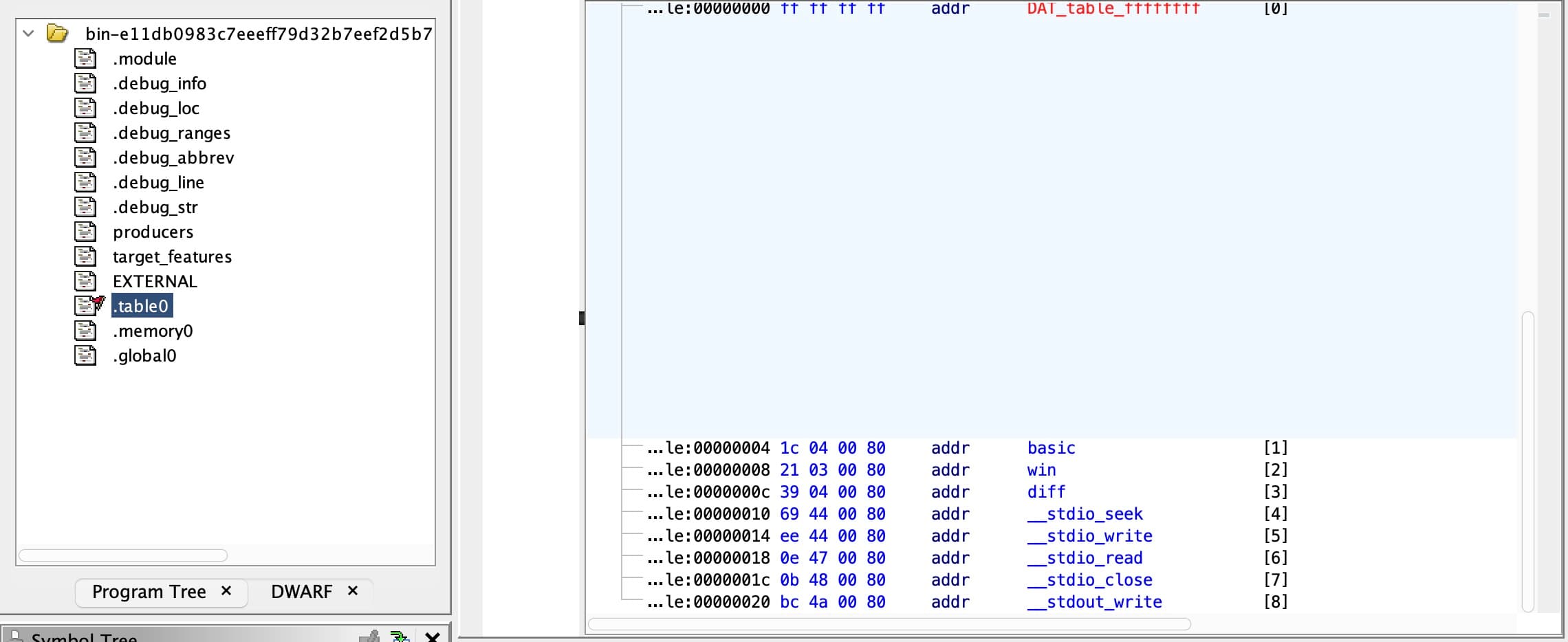The image size is (1568, 642).
Task: Close the Symbol Tree panel
Action: (x=433, y=637)
